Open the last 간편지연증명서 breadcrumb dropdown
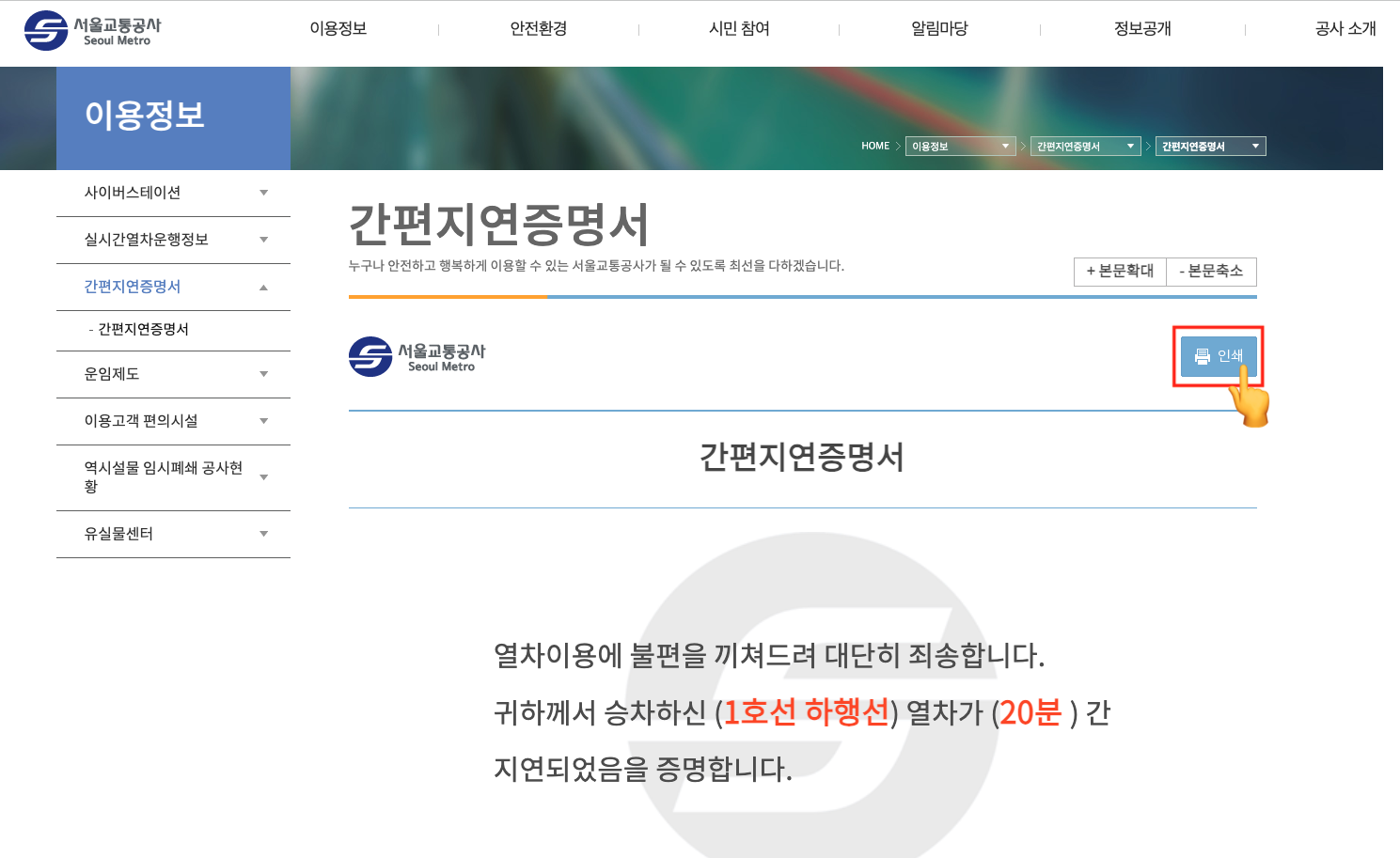 1210,147
